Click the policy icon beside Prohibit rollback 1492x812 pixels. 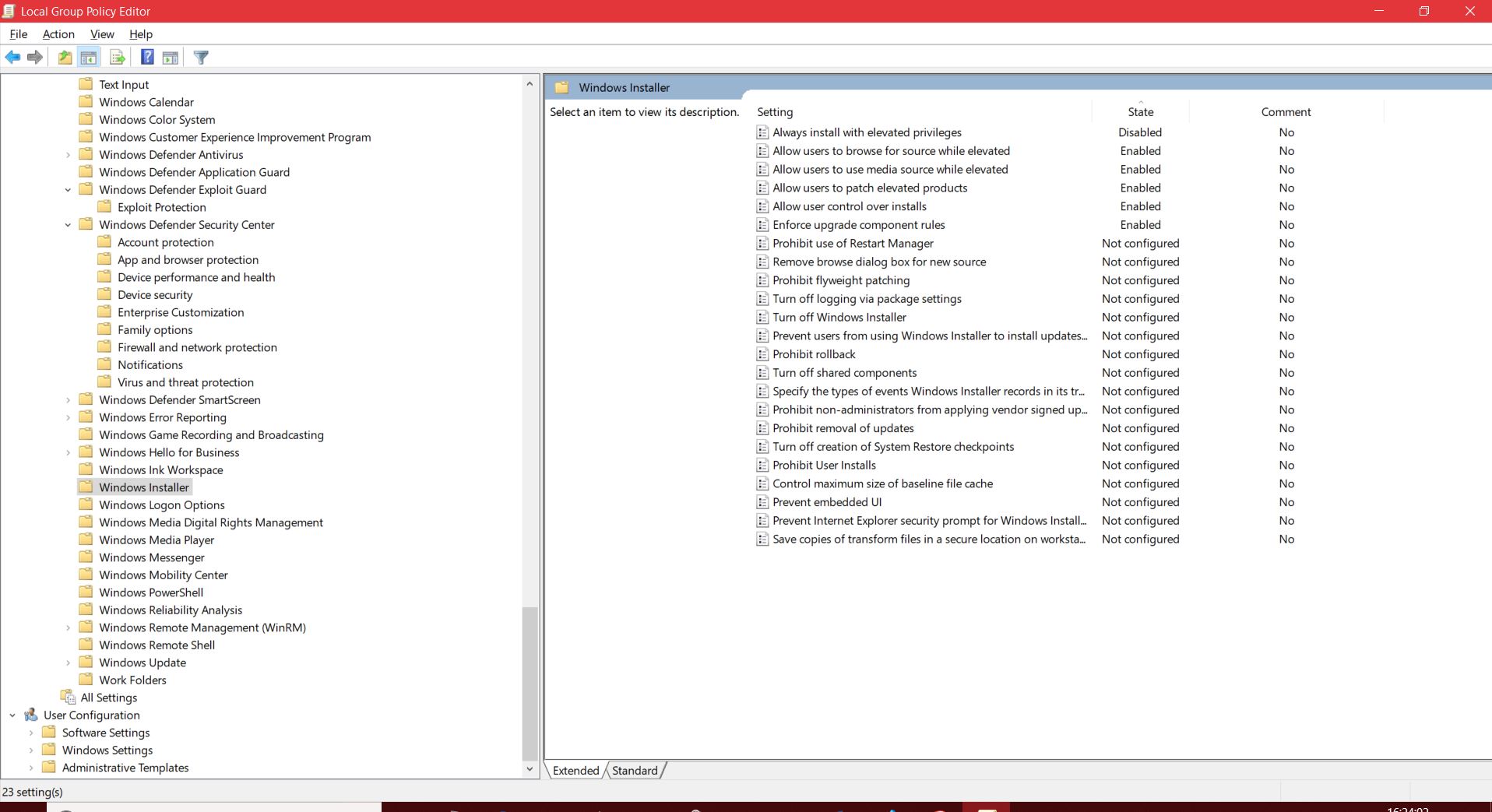(x=762, y=354)
